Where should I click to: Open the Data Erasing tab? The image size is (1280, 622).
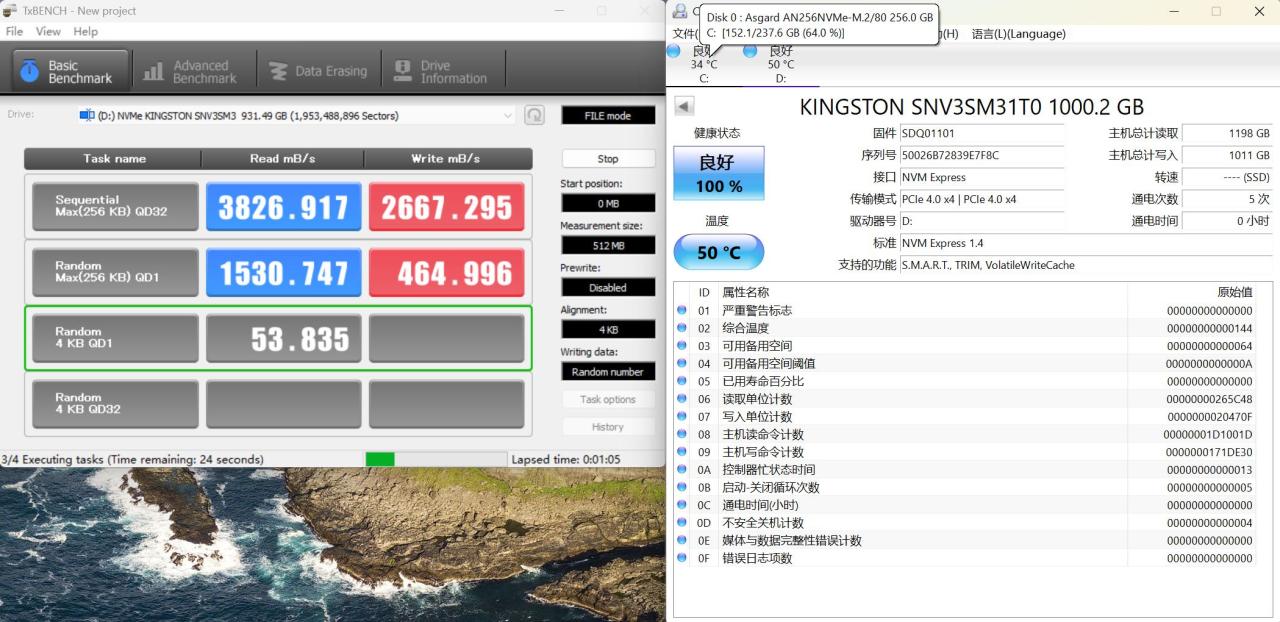(x=318, y=71)
